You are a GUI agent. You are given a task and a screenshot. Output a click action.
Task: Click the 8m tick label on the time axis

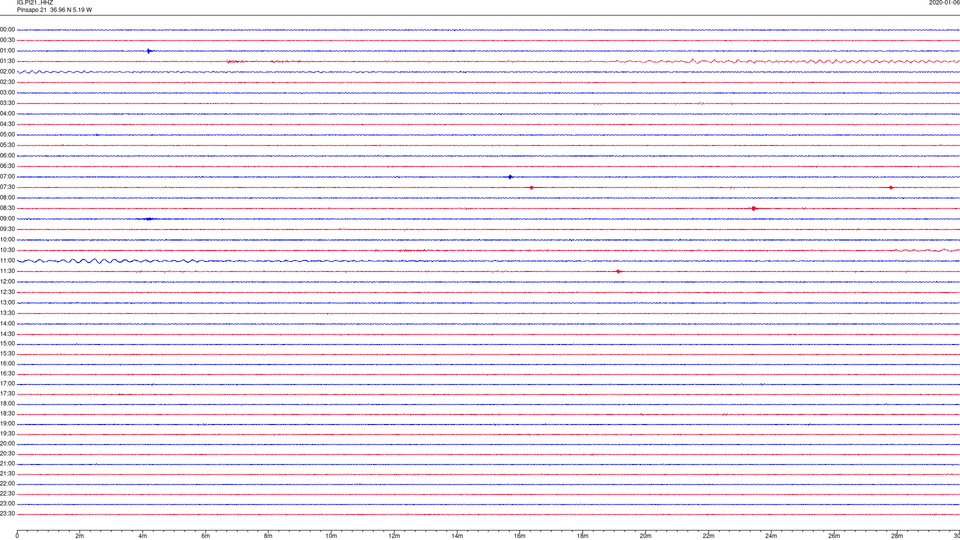point(268,536)
